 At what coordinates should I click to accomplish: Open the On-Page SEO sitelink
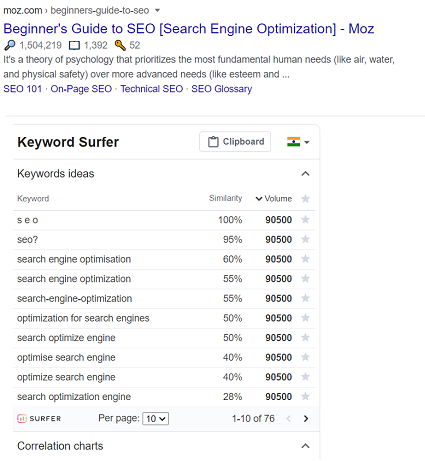(81, 89)
